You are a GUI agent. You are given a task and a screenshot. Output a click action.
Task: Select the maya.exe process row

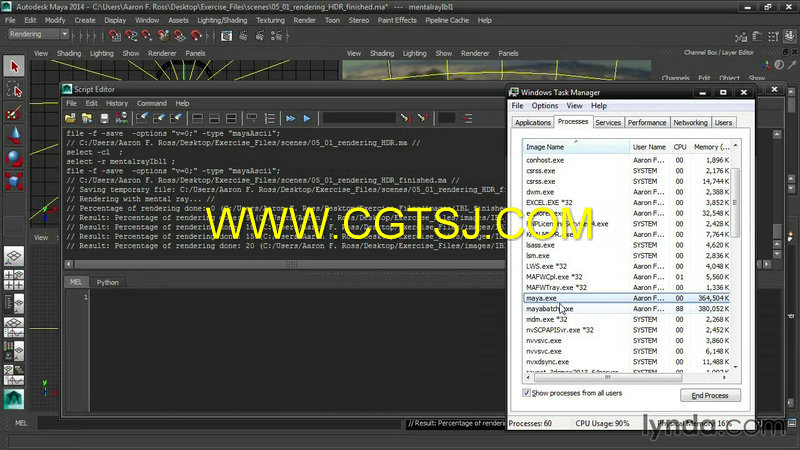[x=627, y=298]
